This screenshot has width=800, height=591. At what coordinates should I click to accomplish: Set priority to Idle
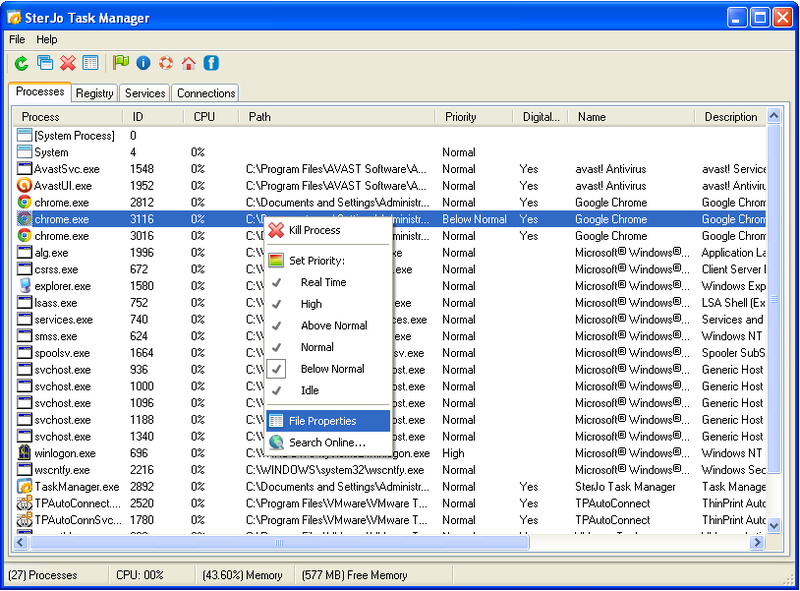pos(328,390)
